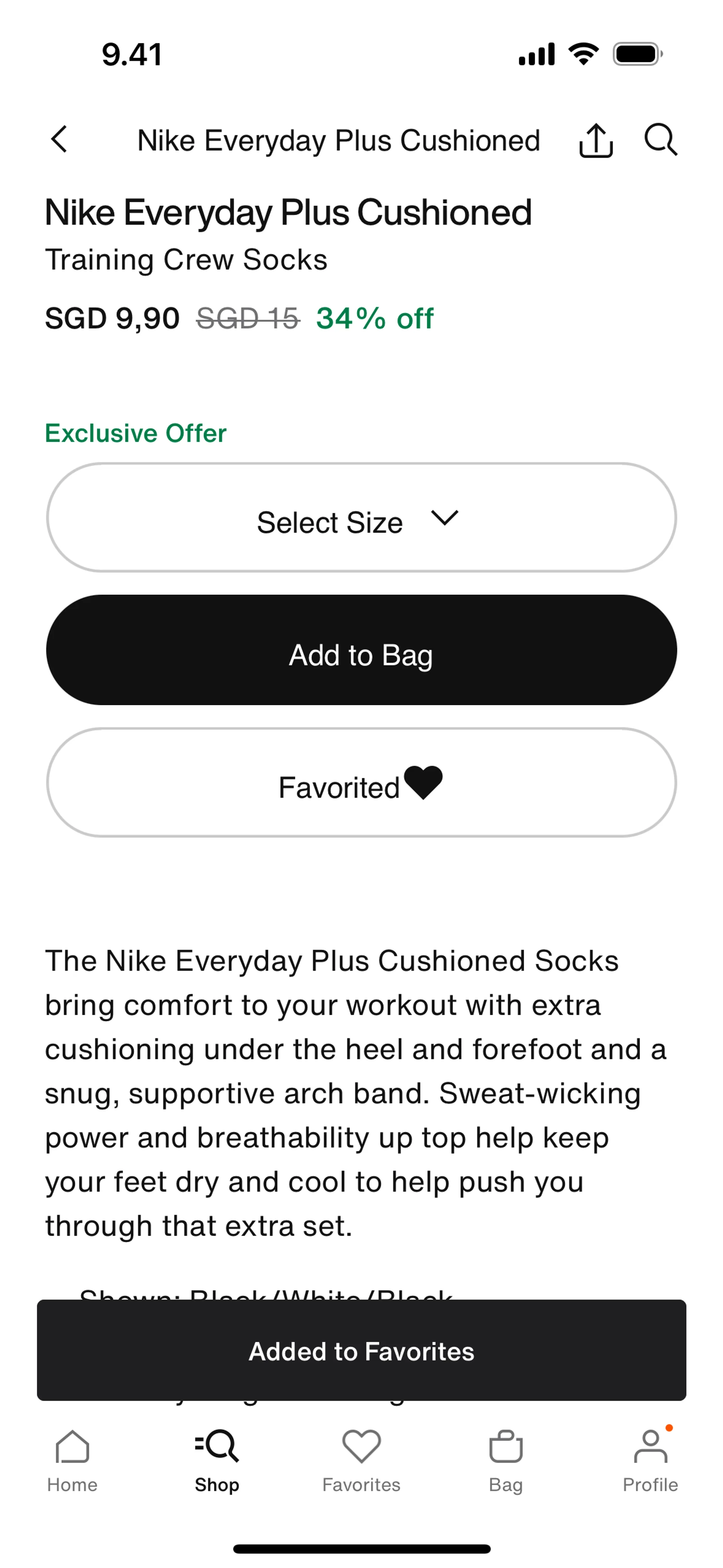Tap the Exclusive Offer label

click(x=136, y=433)
